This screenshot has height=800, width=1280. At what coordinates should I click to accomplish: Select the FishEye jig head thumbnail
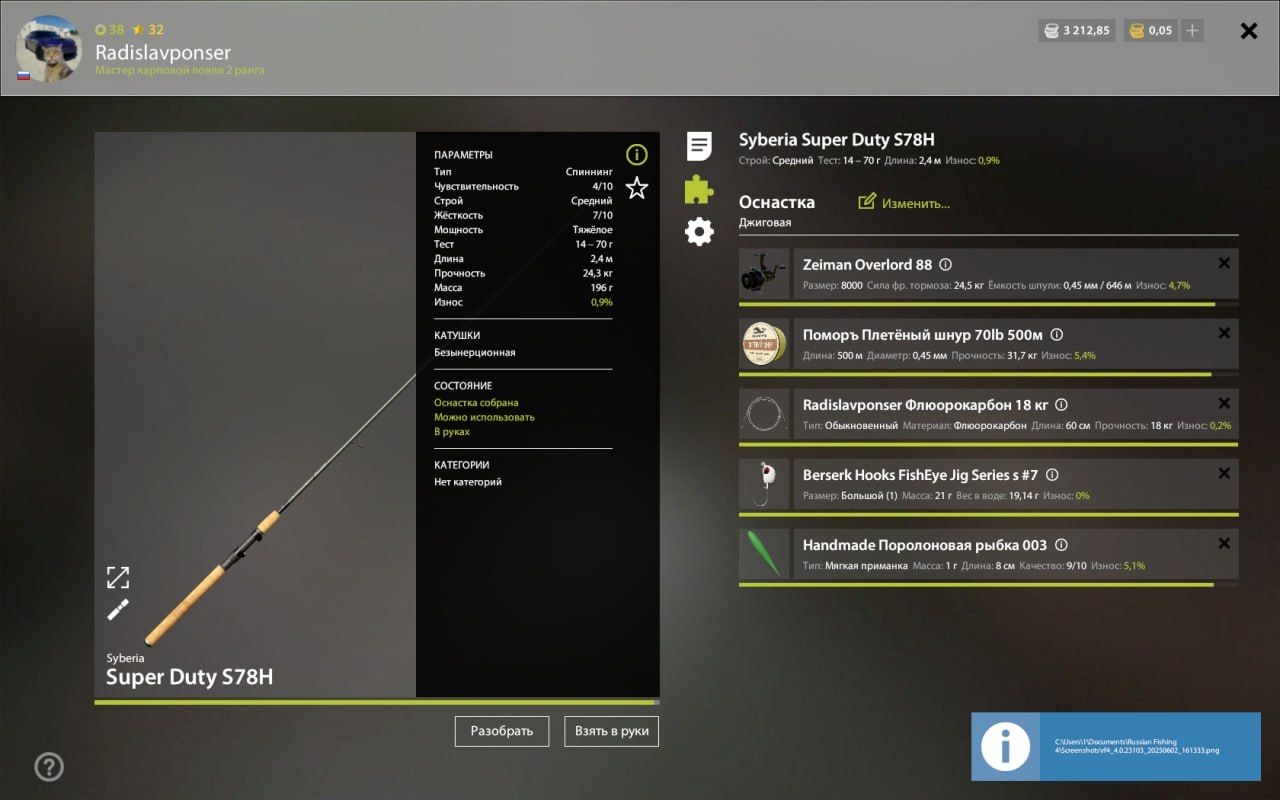(x=764, y=484)
